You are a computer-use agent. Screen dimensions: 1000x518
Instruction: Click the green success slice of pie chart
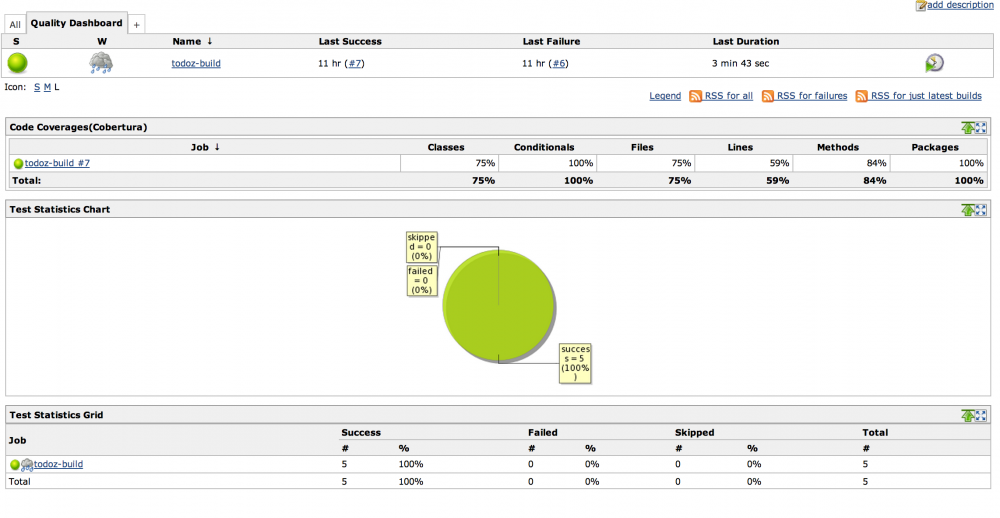tap(498, 307)
